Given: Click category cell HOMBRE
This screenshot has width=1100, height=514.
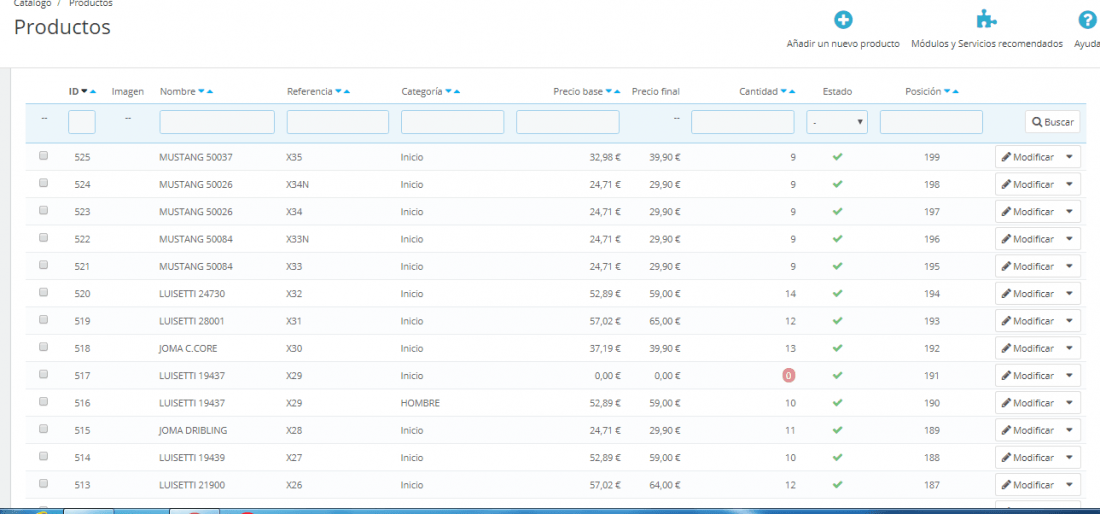Looking at the screenshot, I should pyautogui.click(x=420, y=403).
